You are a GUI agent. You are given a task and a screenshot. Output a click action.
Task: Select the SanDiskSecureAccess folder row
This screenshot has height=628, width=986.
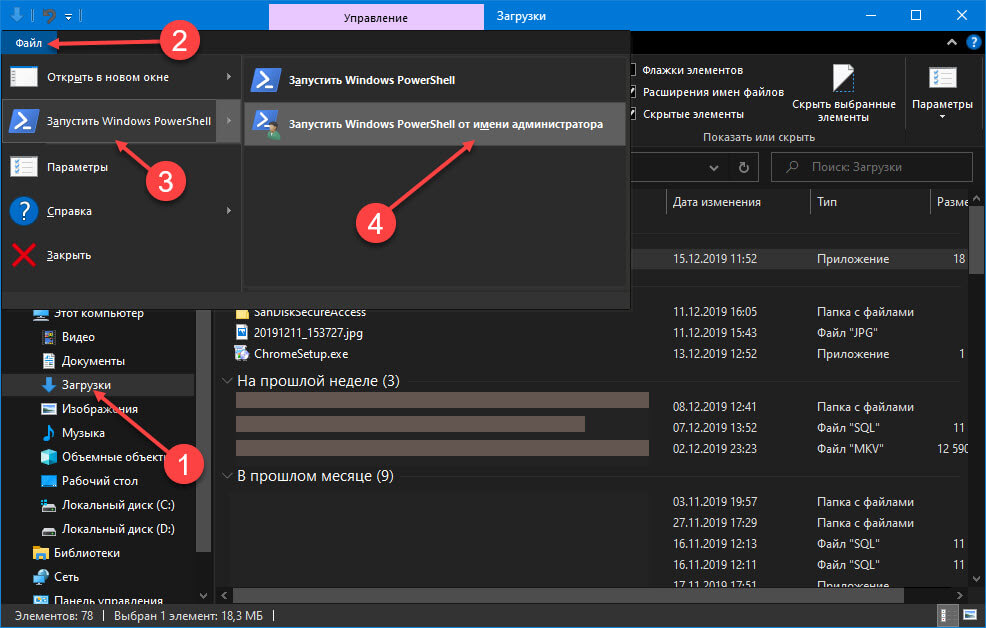(601, 312)
